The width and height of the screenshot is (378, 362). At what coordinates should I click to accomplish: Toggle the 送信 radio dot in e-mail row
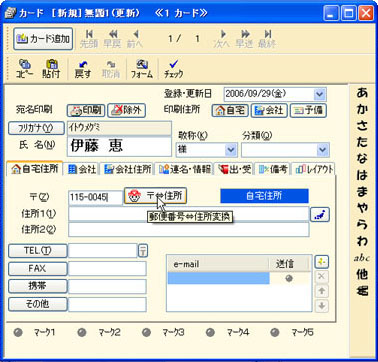289,278
